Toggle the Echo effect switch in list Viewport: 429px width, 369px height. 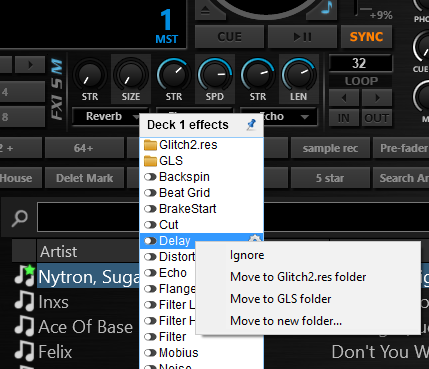(x=150, y=273)
